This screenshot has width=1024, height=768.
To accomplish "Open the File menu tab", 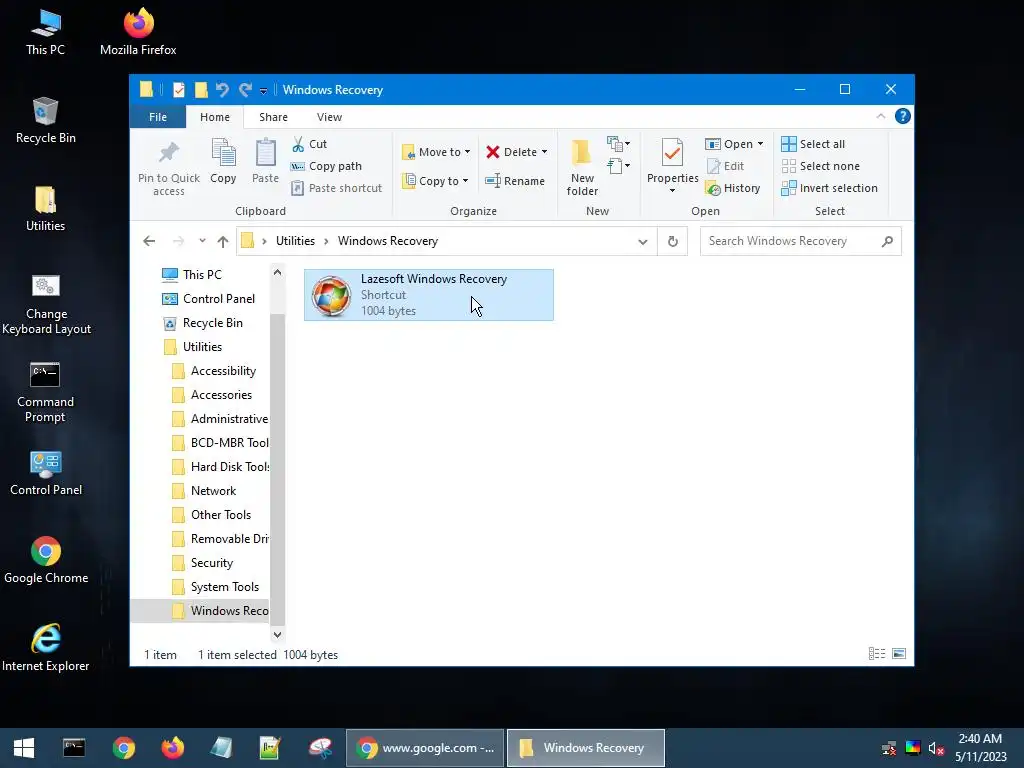I will point(157,117).
